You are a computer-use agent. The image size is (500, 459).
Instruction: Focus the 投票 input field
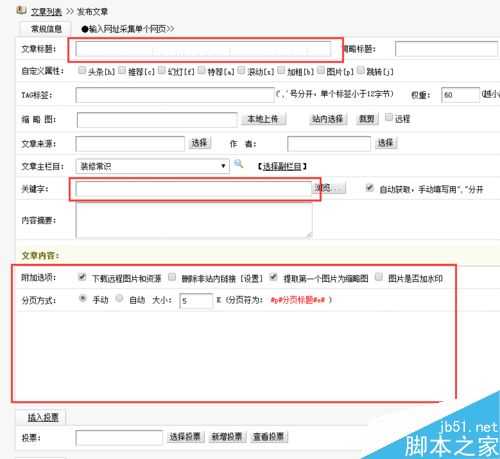click(119, 438)
